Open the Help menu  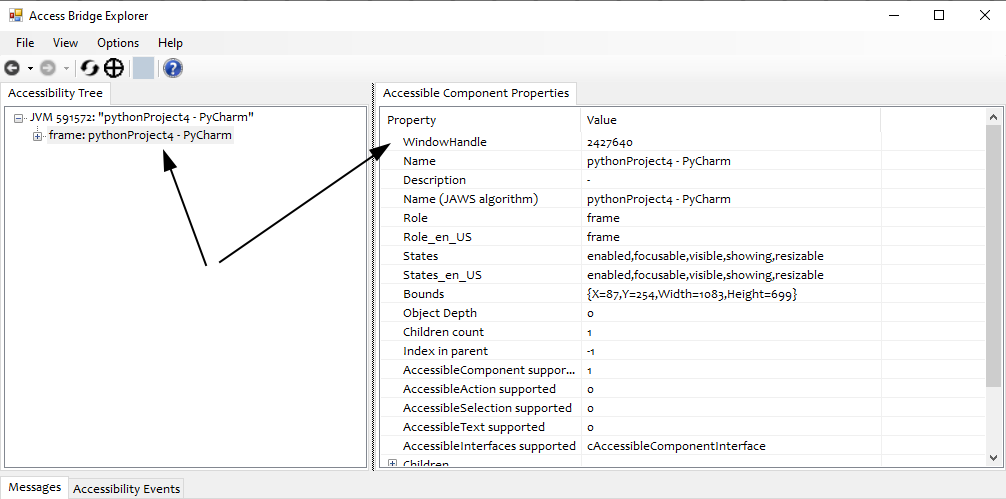click(171, 43)
